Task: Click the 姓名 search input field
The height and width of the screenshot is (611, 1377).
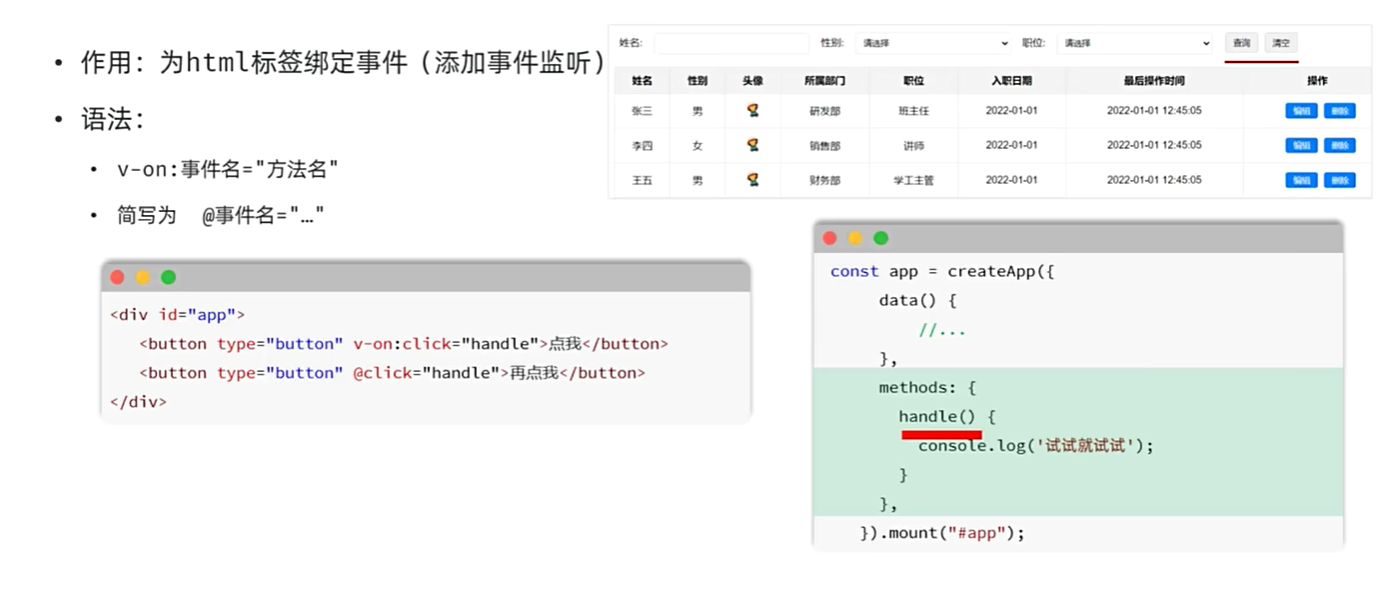Action: (731, 43)
